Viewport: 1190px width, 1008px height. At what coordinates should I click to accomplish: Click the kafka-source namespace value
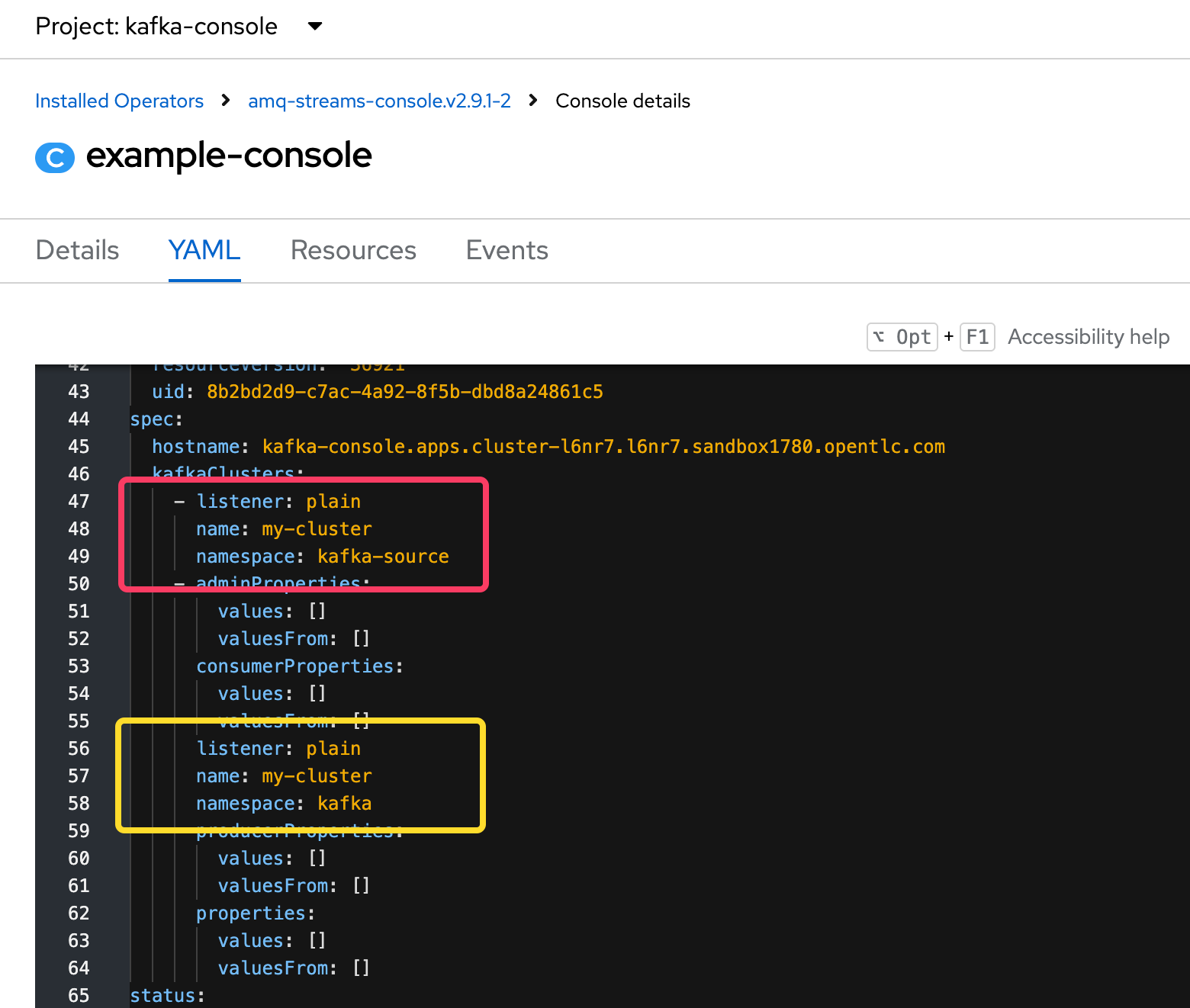click(383, 557)
